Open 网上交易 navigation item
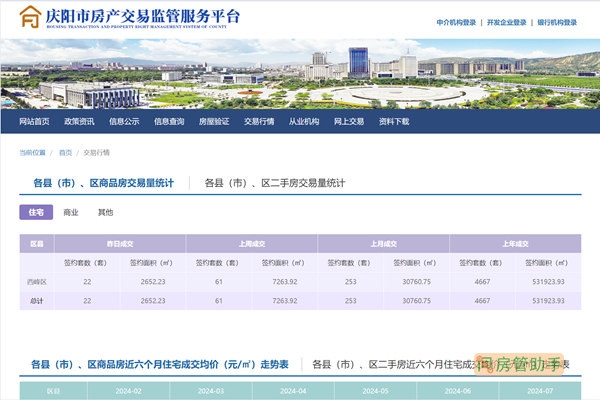 349,121
